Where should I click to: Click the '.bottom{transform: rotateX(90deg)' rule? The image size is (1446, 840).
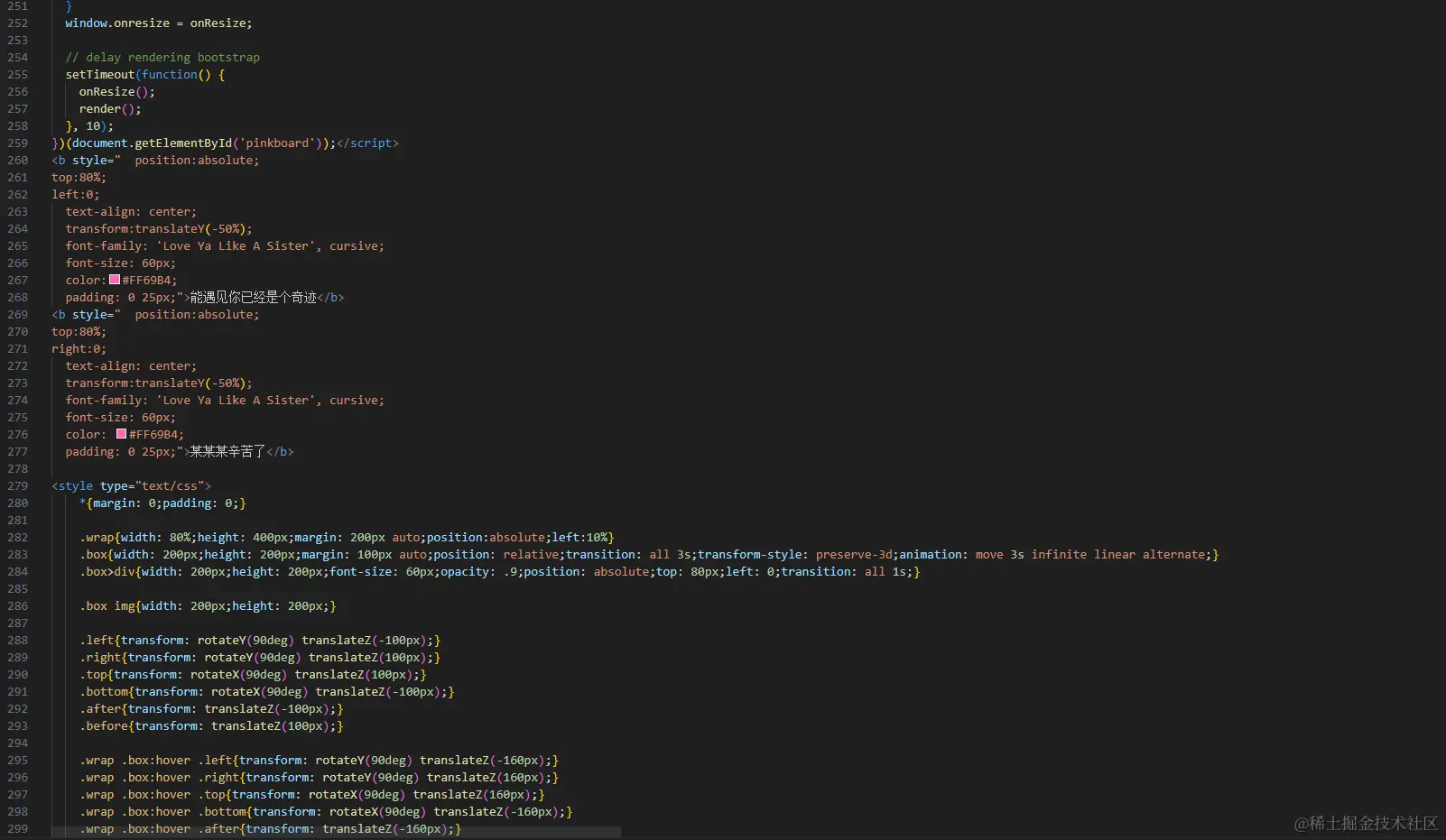point(267,692)
